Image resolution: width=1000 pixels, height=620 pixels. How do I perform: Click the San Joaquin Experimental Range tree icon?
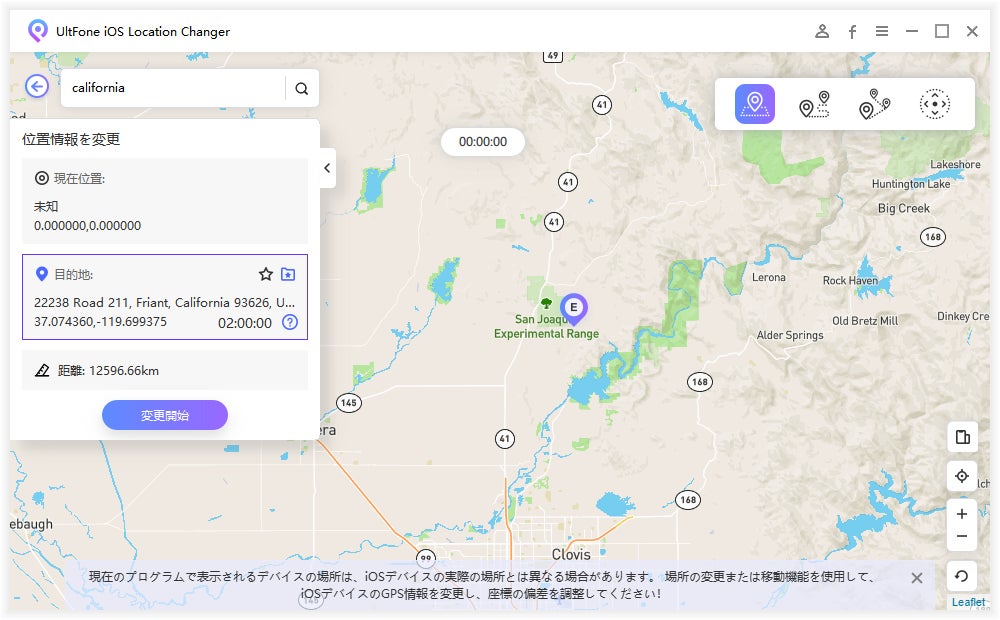[x=546, y=302]
